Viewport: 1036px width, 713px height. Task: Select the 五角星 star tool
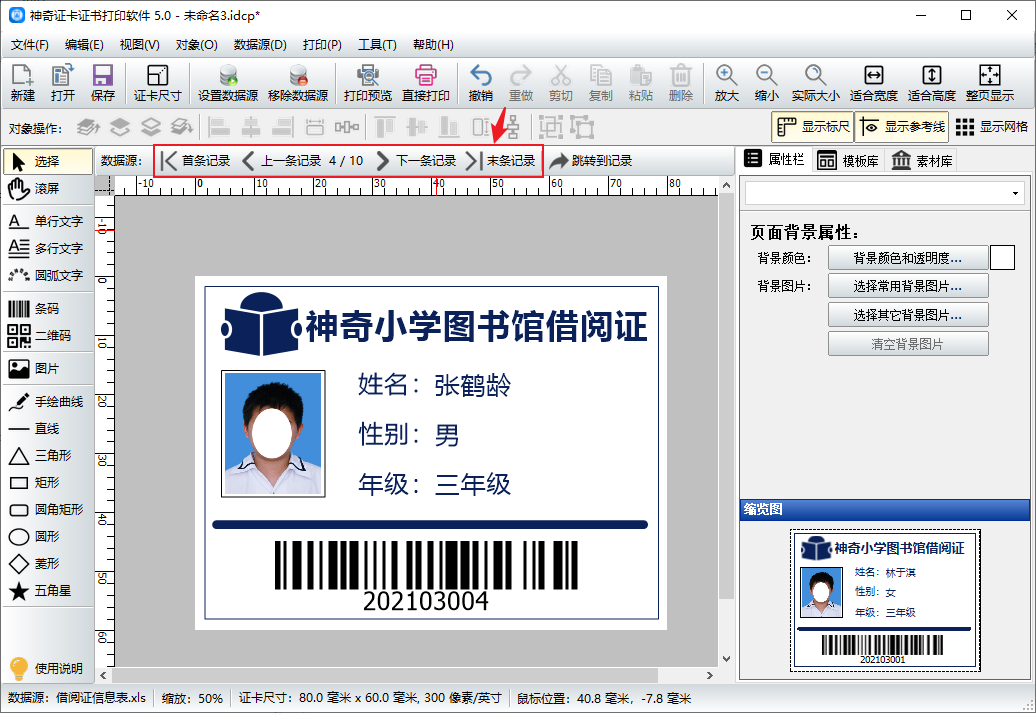pyautogui.click(x=48, y=591)
